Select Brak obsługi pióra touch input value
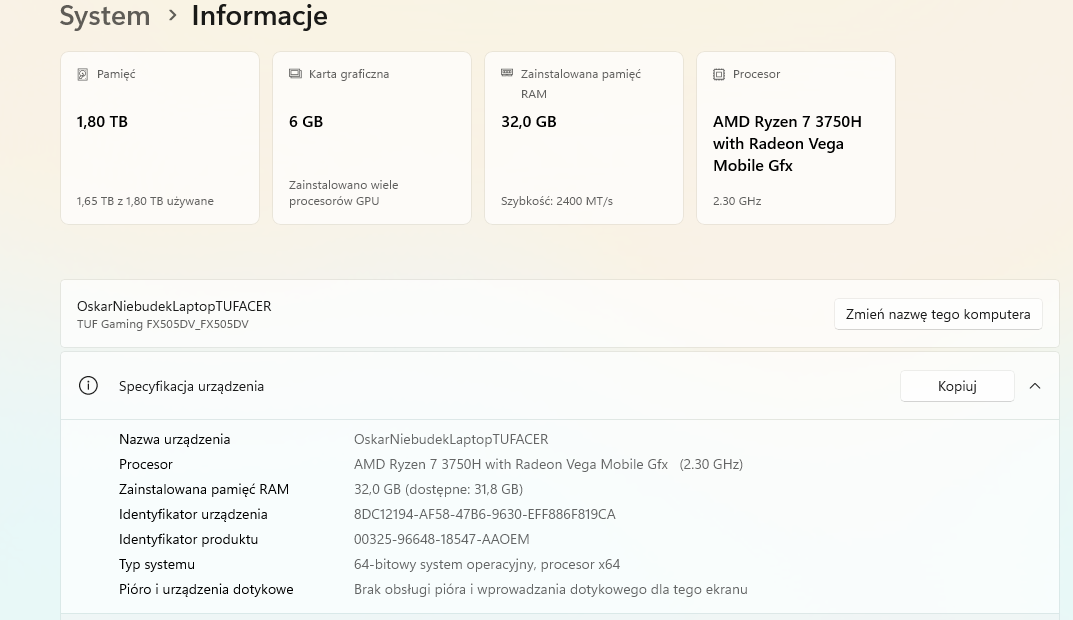The width and height of the screenshot is (1073, 620). click(x=551, y=589)
